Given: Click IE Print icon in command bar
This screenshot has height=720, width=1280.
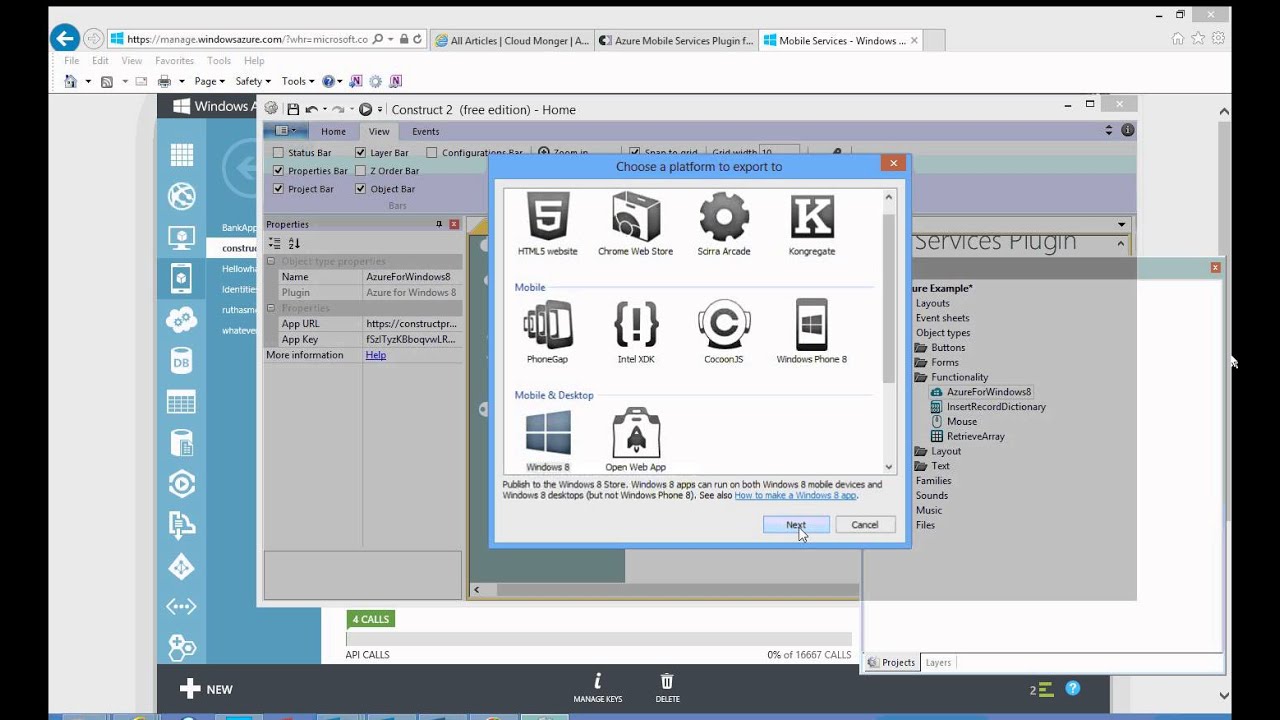Looking at the screenshot, I should coord(164,81).
